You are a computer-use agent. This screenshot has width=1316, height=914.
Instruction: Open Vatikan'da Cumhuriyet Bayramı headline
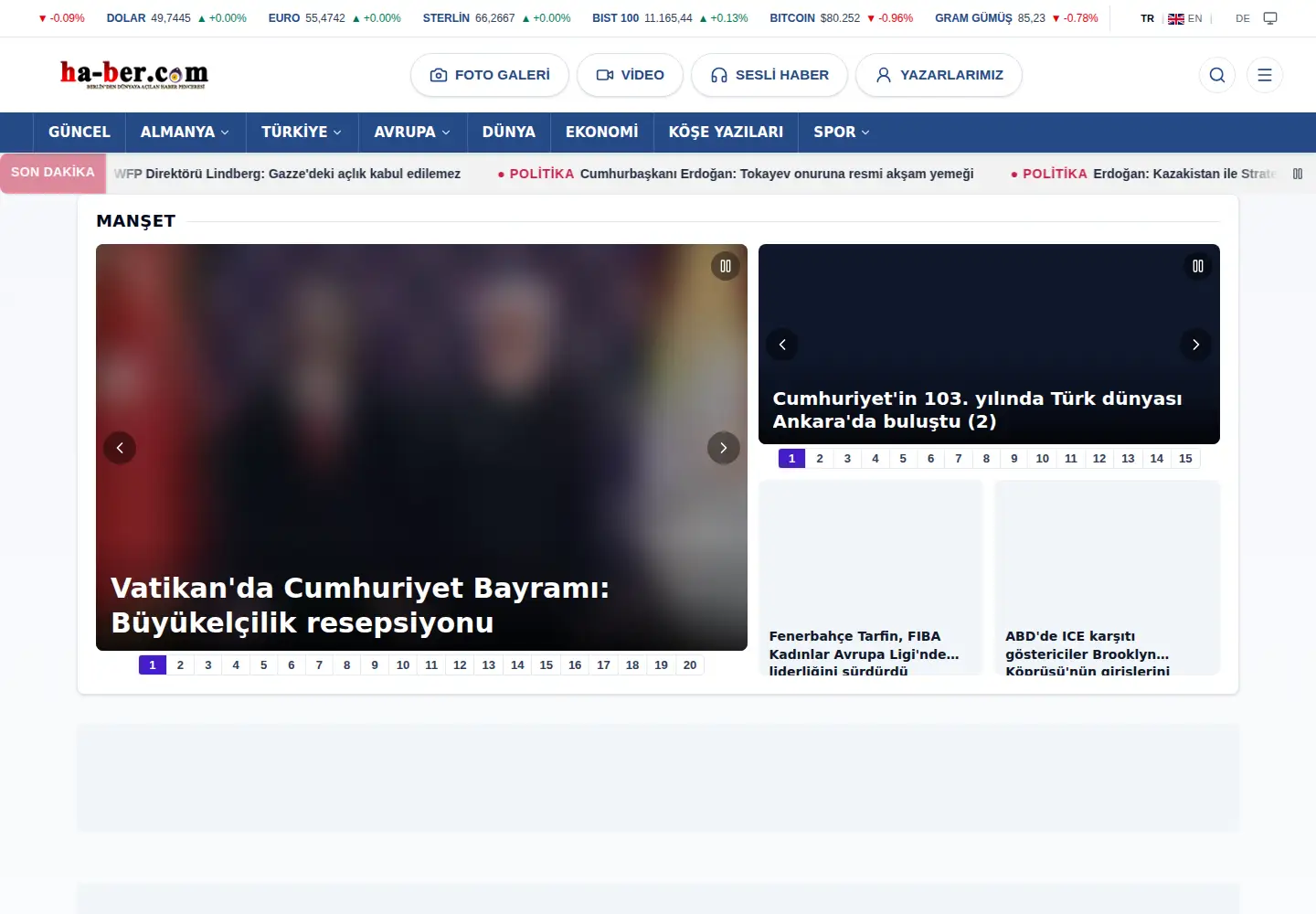click(x=360, y=605)
